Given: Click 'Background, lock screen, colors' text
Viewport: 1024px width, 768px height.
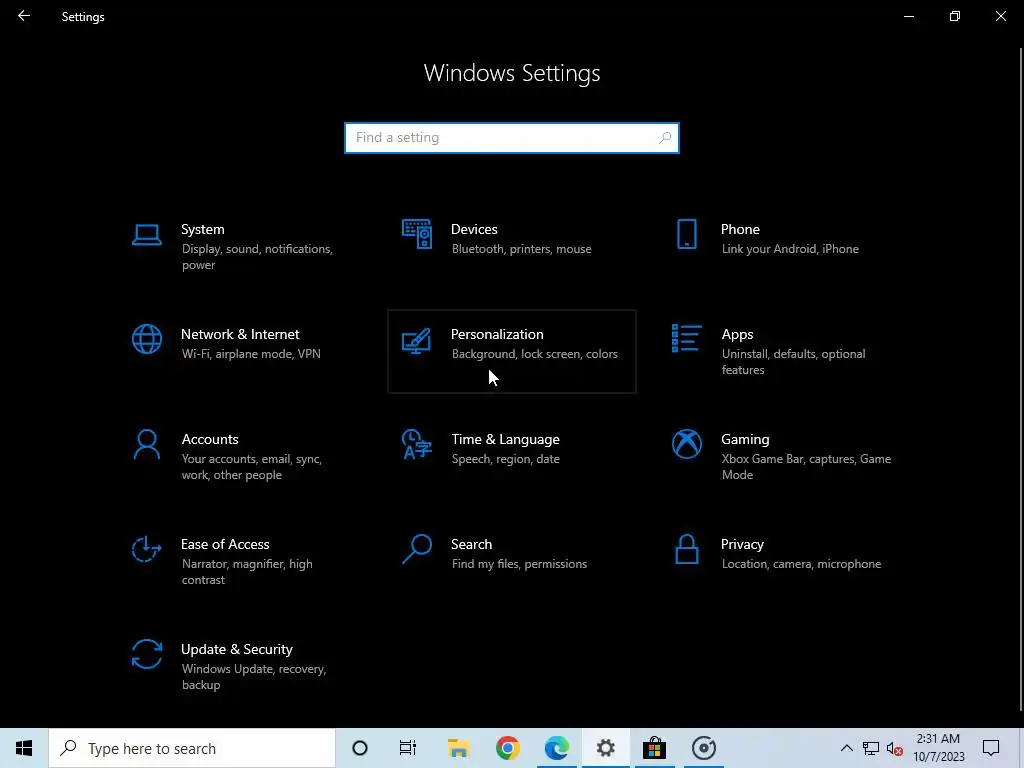Looking at the screenshot, I should (x=535, y=354).
